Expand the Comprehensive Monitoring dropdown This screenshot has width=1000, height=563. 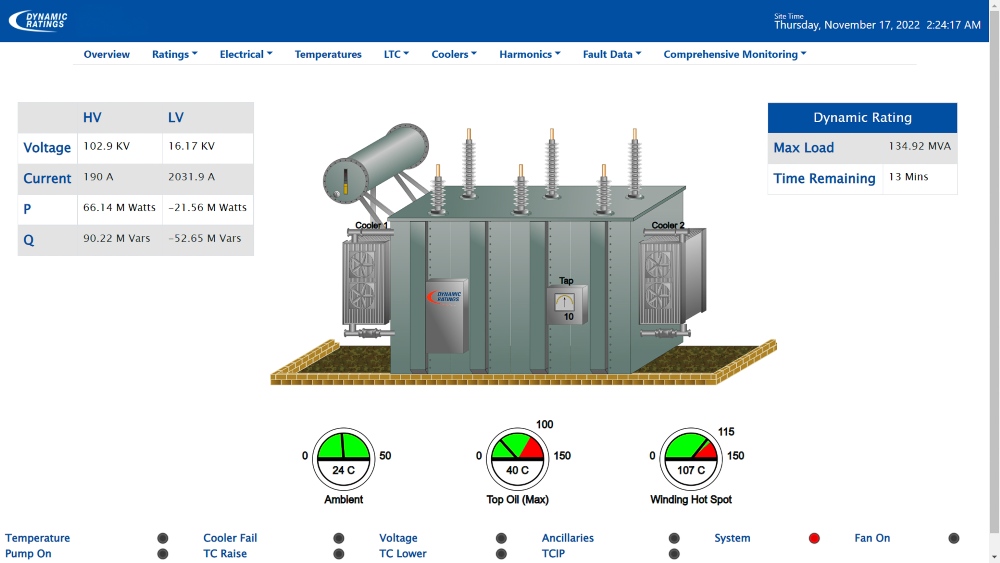click(735, 54)
